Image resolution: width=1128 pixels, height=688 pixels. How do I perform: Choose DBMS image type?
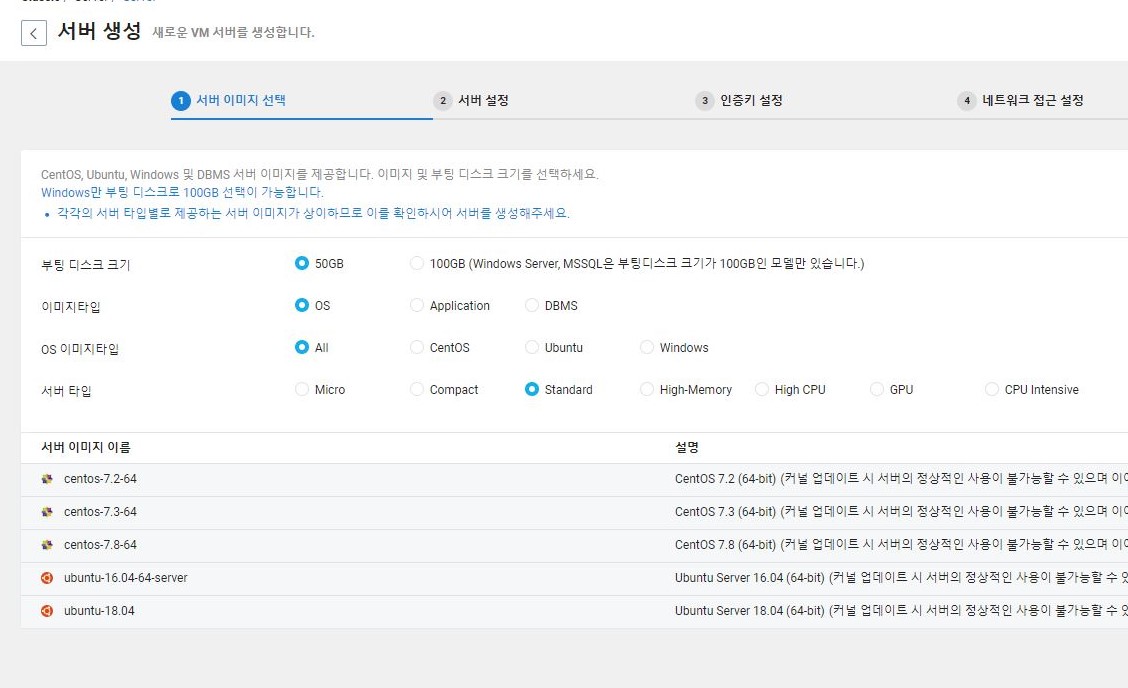(532, 305)
